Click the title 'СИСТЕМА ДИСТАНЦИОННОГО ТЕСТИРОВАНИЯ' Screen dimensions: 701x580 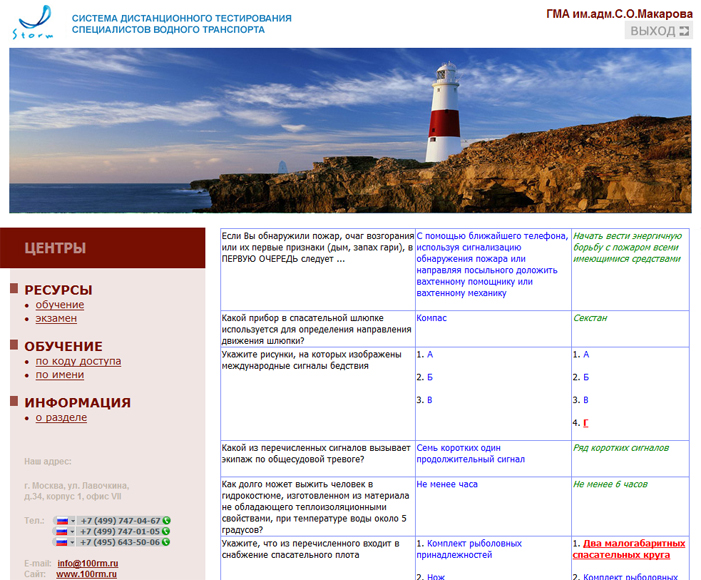(182, 18)
